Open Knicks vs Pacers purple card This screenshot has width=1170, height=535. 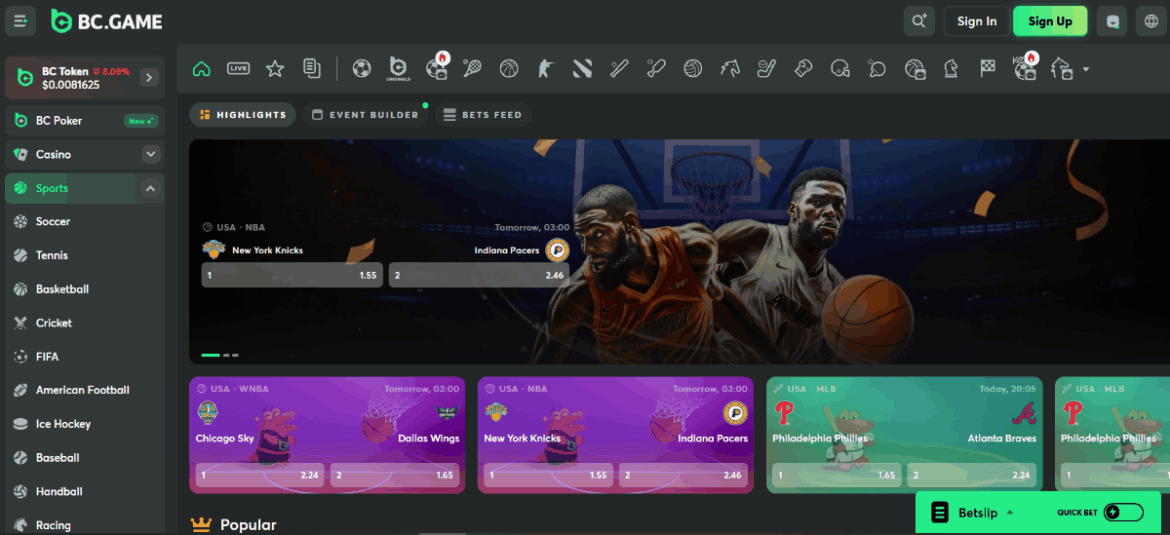tap(616, 434)
